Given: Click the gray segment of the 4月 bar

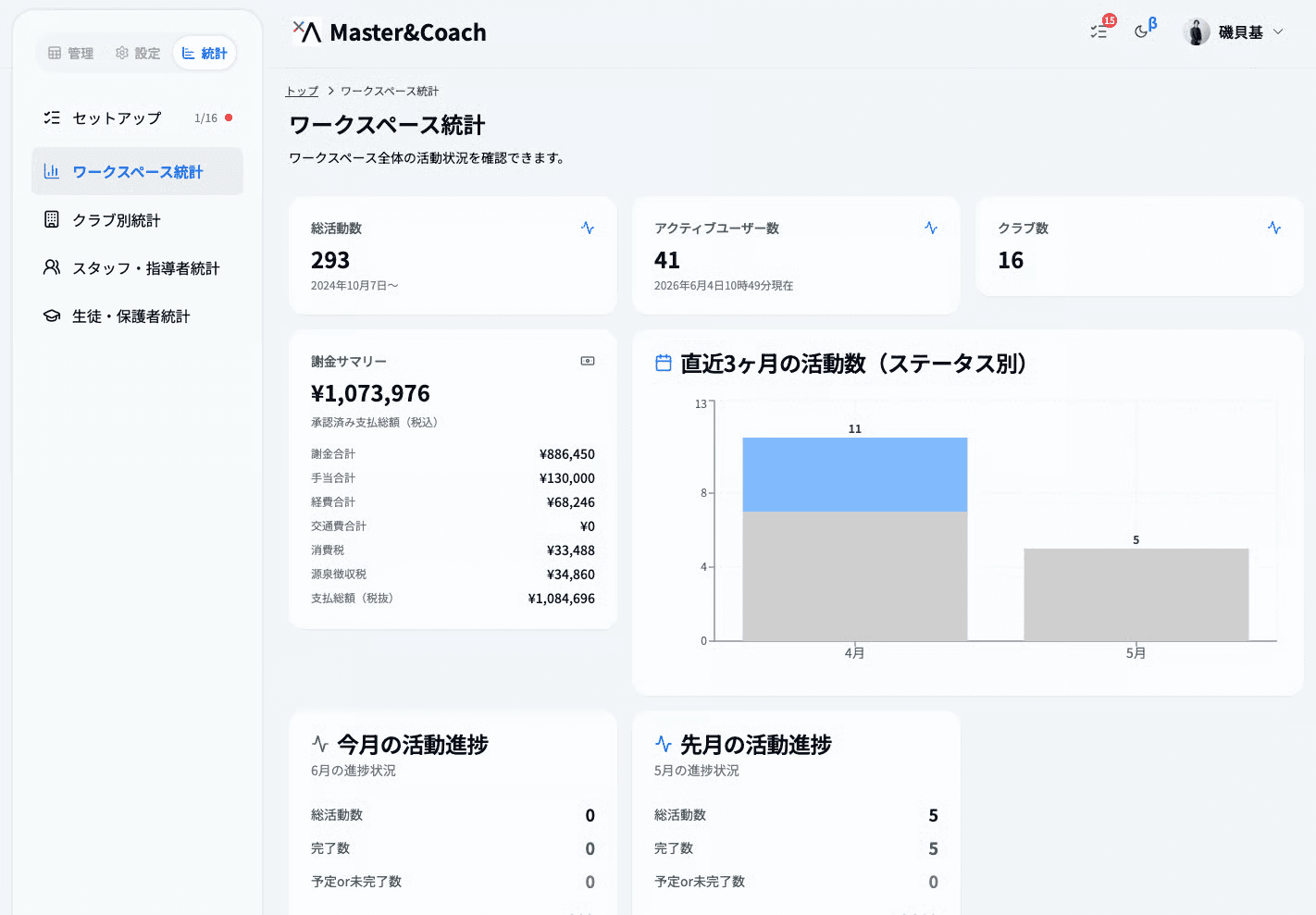Looking at the screenshot, I should (855, 575).
